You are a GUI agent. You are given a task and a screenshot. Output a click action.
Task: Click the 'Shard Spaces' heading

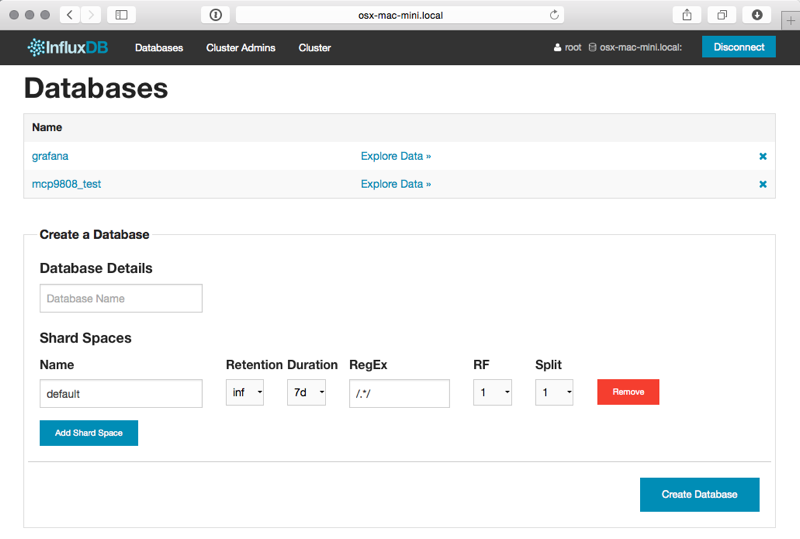tap(86, 338)
